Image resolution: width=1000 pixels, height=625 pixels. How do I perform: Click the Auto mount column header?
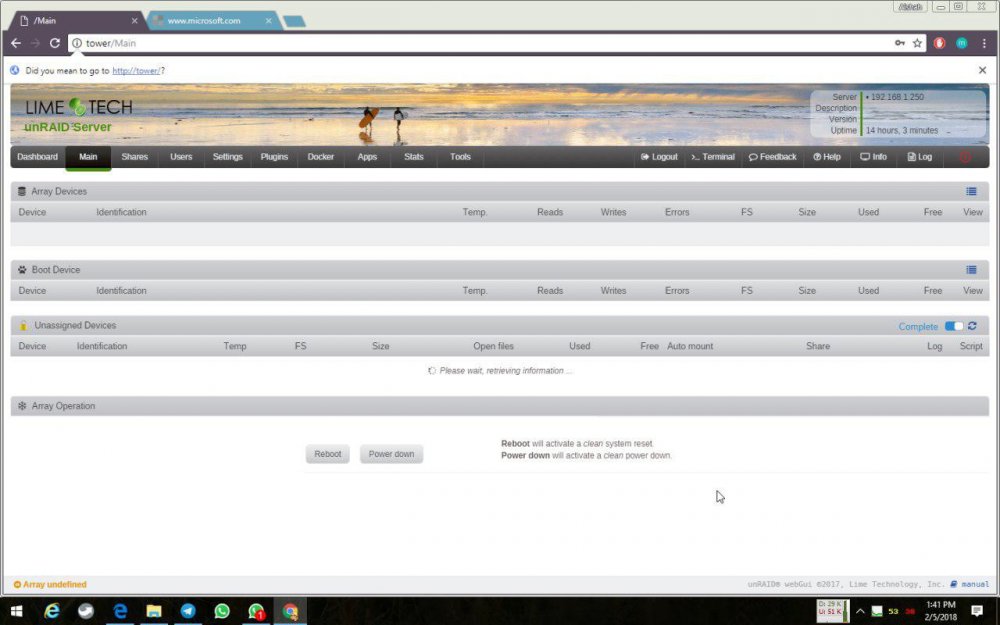(x=690, y=346)
